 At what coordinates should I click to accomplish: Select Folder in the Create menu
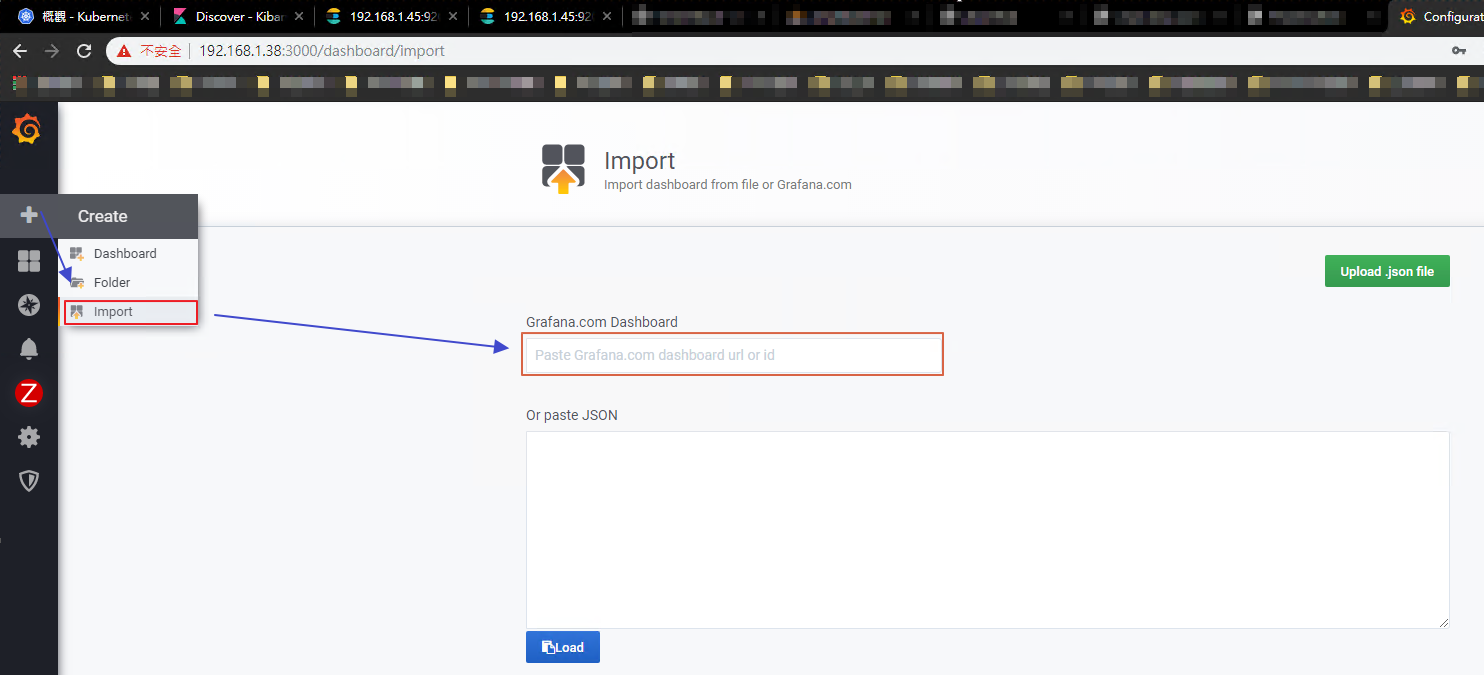click(x=128, y=283)
